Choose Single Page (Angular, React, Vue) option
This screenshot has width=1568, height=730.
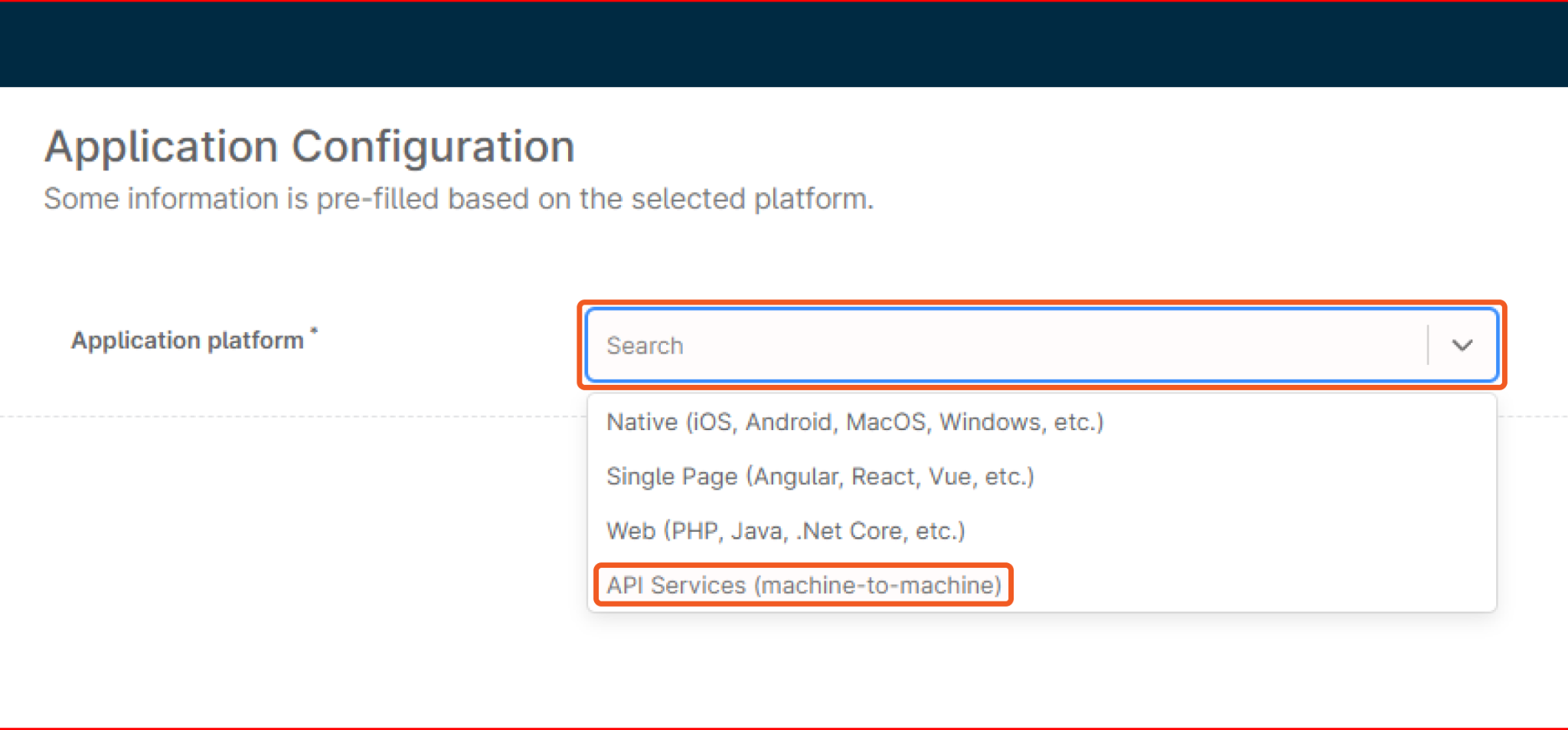click(x=820, y=476)
